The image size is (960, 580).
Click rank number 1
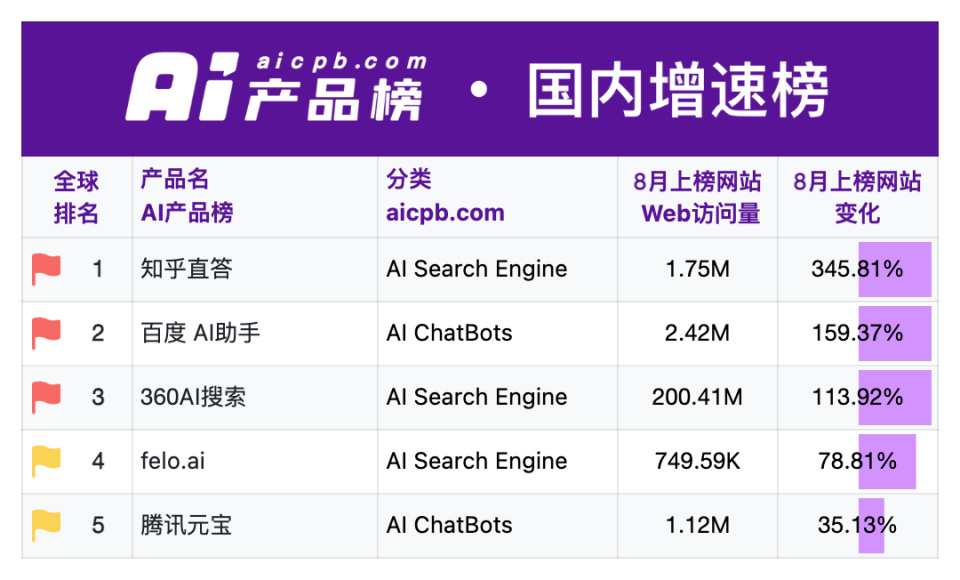[x=97, y=269]
